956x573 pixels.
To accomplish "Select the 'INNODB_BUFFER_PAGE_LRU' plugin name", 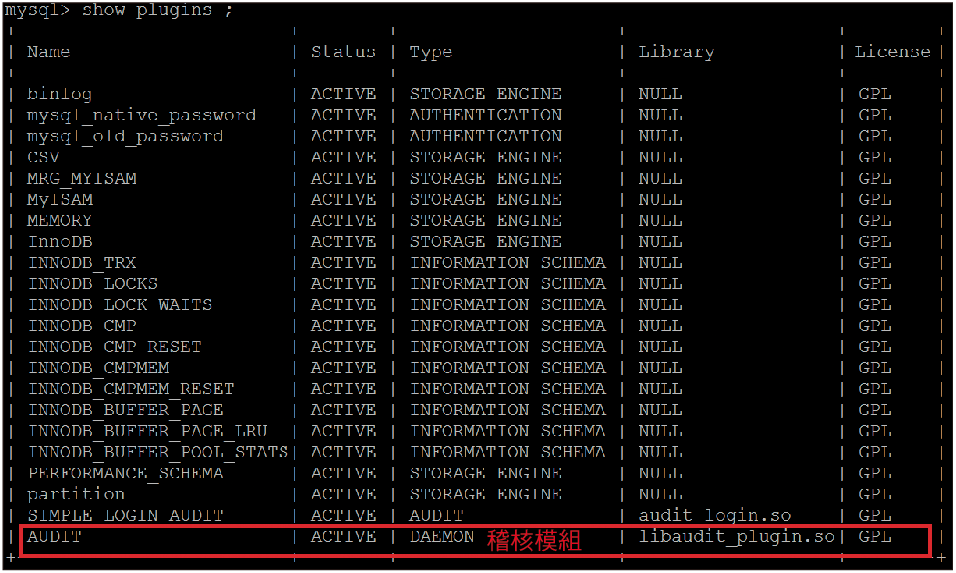I will coord(148,432).
